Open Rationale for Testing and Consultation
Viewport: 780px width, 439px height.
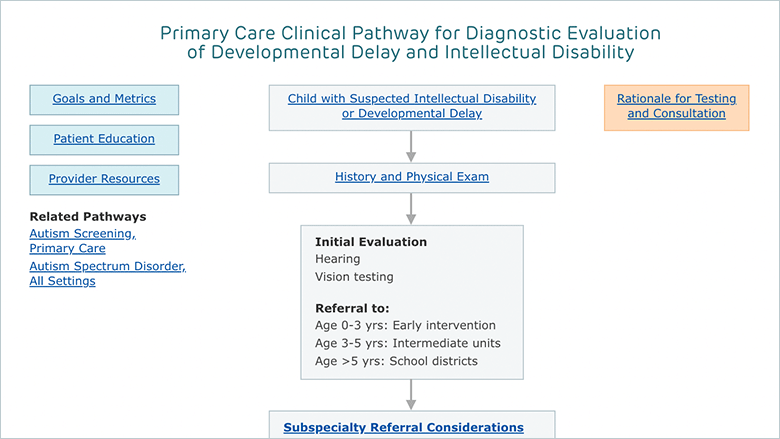(677, 106)
